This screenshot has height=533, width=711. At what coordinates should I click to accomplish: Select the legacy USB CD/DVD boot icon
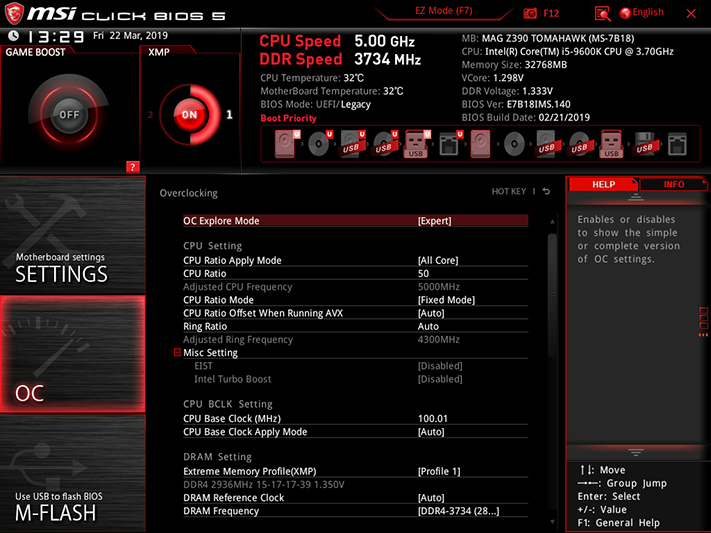pos(579,144)
